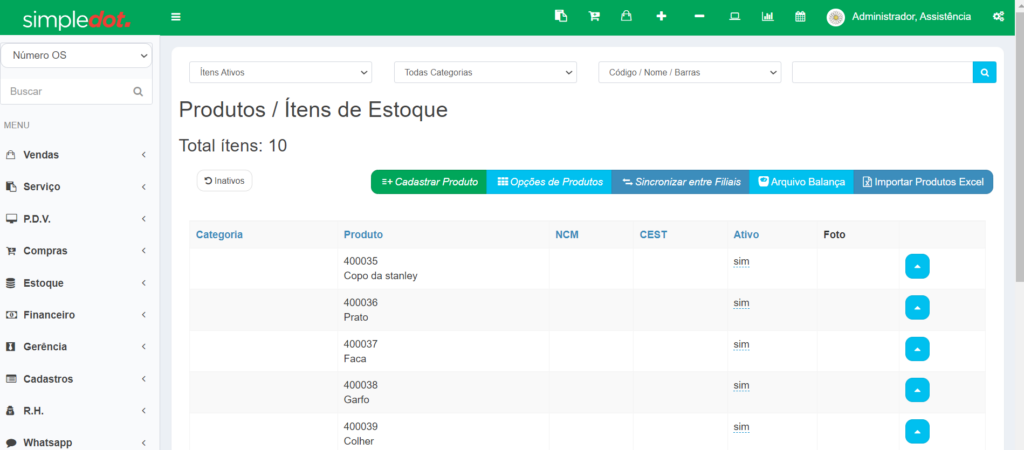Click the plus icon in top bar

[x=661, y=17]
